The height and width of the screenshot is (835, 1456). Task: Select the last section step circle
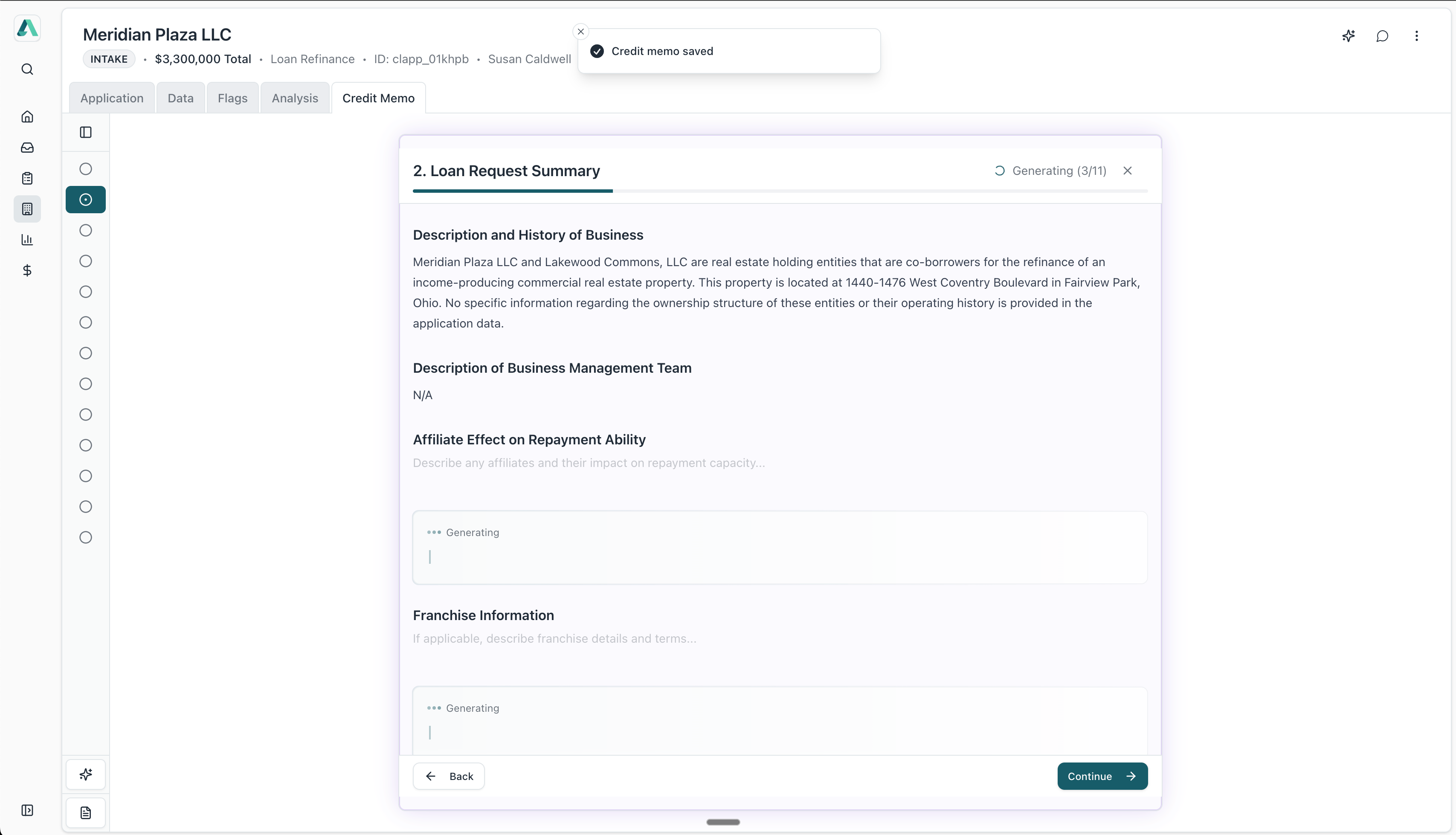[x=85, y=537]
